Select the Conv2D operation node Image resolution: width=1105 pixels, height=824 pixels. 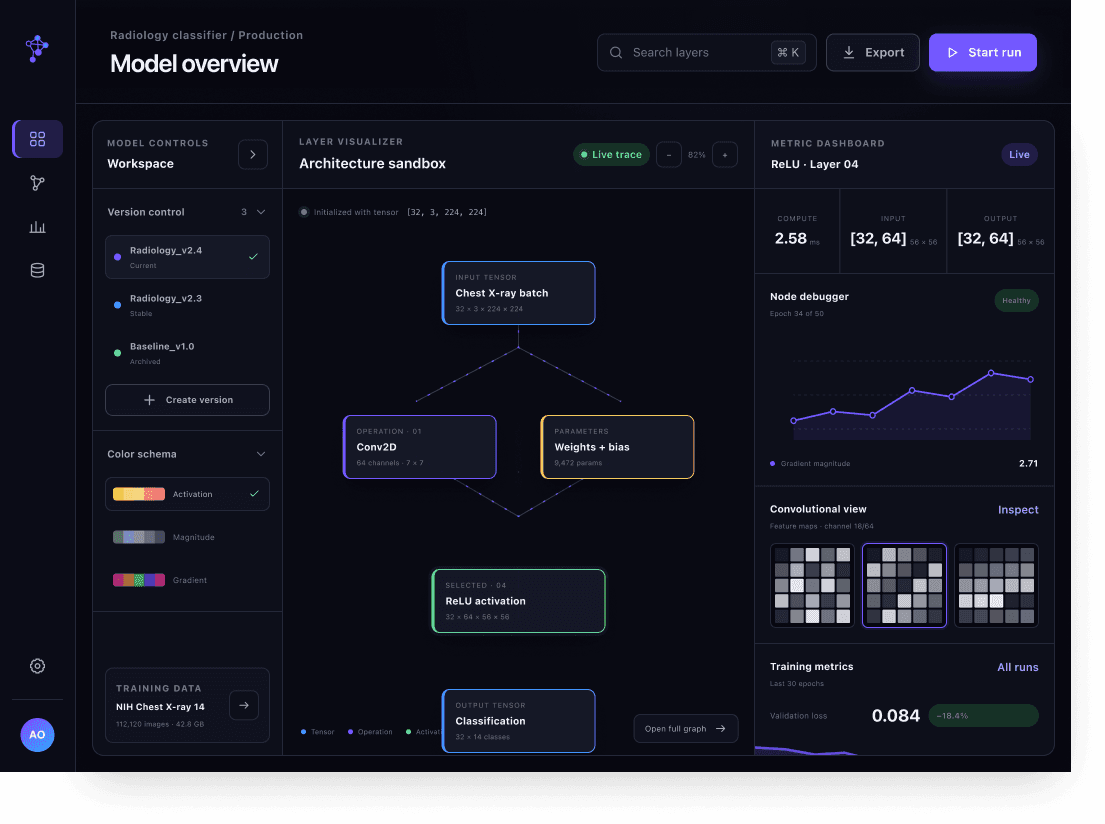419,447
